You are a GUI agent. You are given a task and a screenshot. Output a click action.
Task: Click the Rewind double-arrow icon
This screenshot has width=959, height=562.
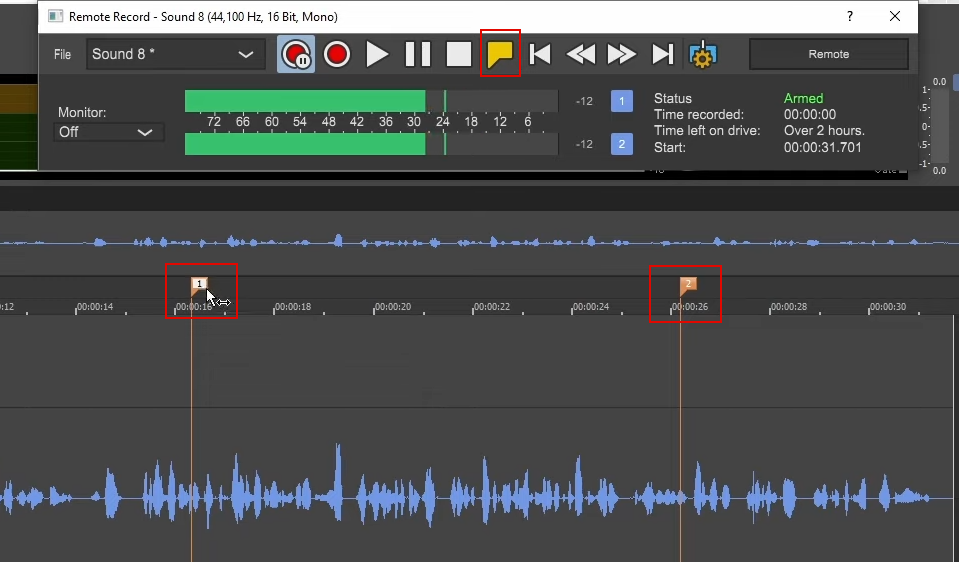pos(581,54)
